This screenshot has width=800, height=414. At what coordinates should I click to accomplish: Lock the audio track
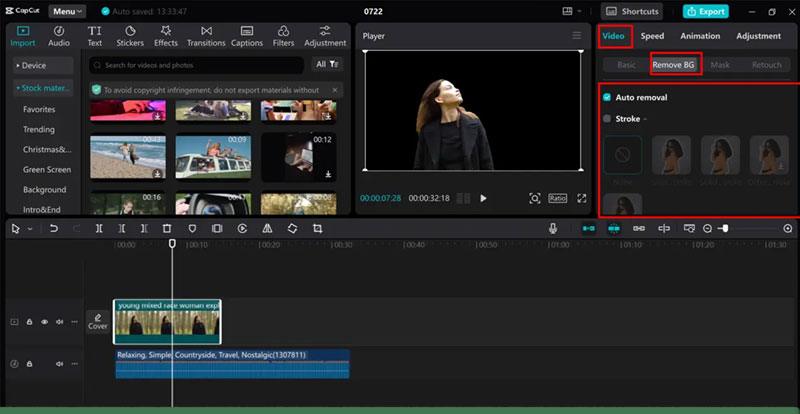point(30,364)
